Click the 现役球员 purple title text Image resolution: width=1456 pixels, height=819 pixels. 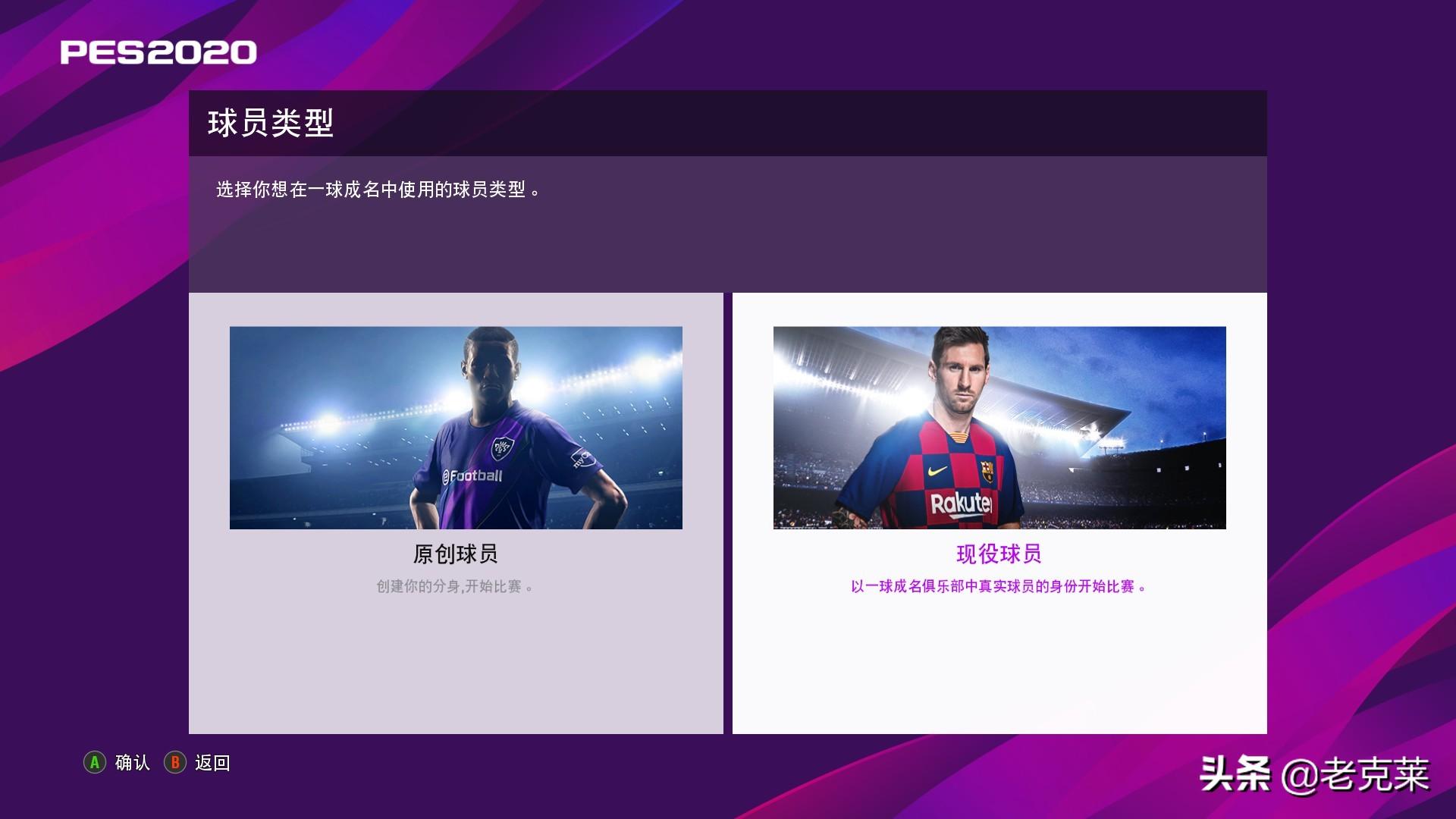pyautogui.click(x=999, y=554)
